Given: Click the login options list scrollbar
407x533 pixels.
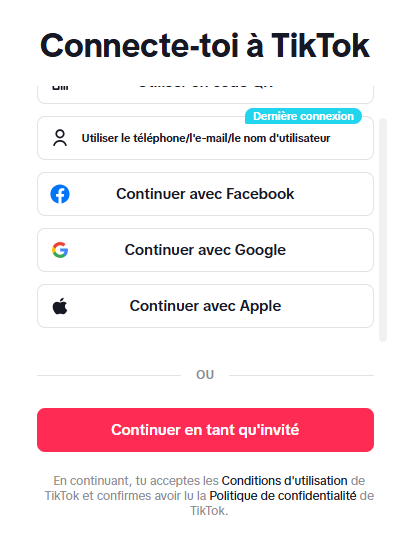Looking at the screenshot, I should point(383,230).
